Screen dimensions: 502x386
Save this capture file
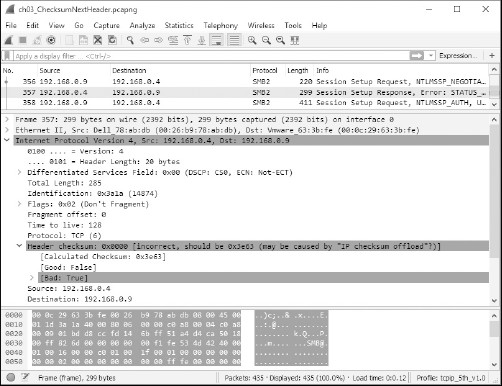83,40
